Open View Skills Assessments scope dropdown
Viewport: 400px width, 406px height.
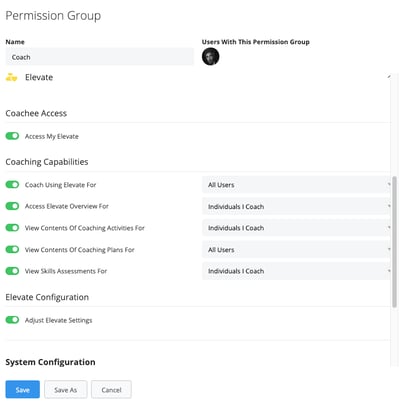pos(296,271)
